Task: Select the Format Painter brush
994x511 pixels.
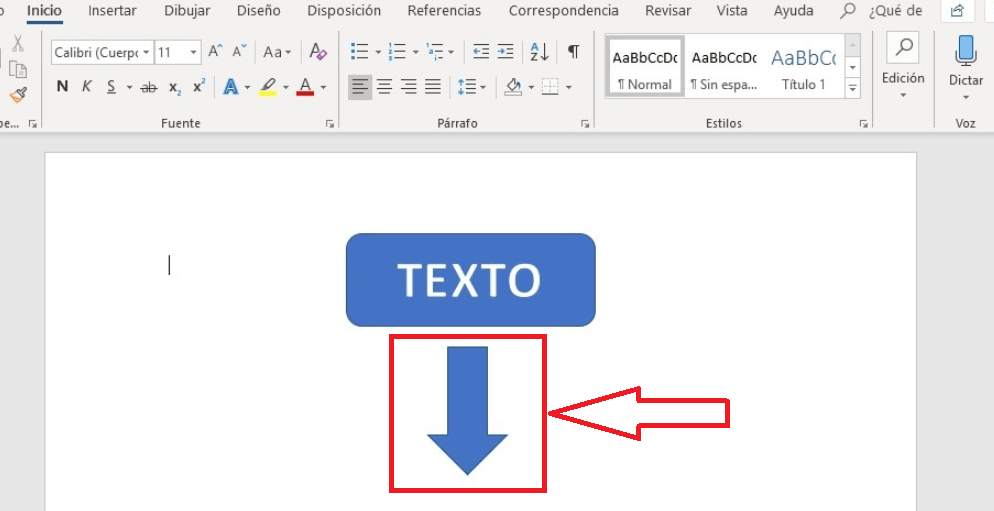Action: pyautogui.click(x=18, y=96)
